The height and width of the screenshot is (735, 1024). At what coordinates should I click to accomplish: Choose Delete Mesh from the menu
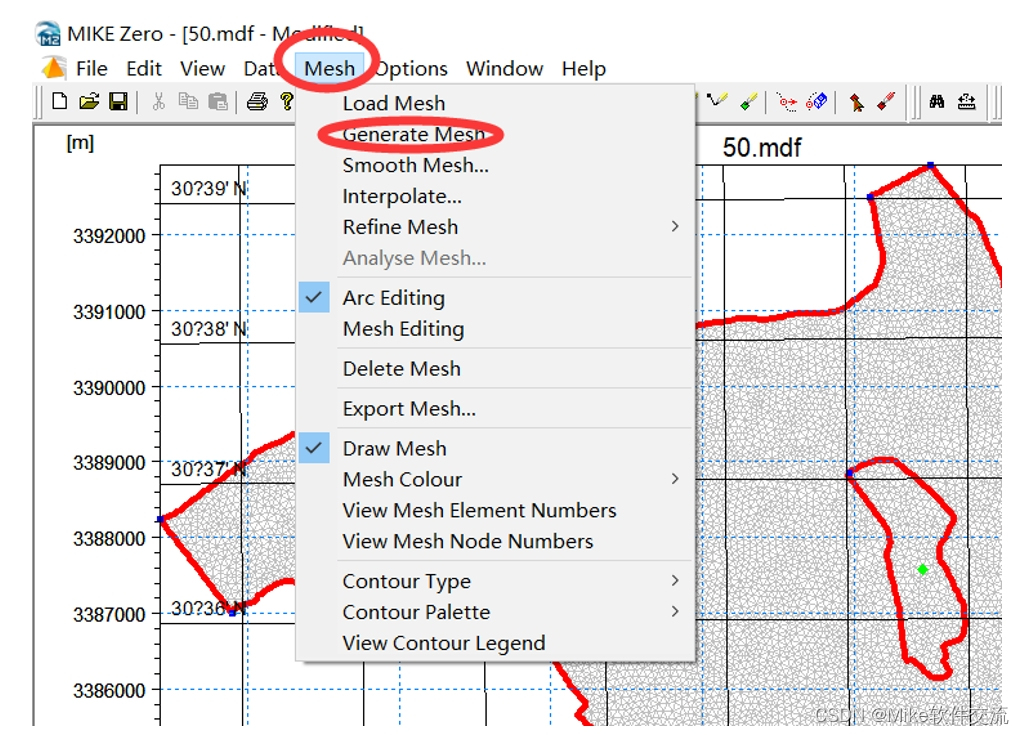coord(402,368)
